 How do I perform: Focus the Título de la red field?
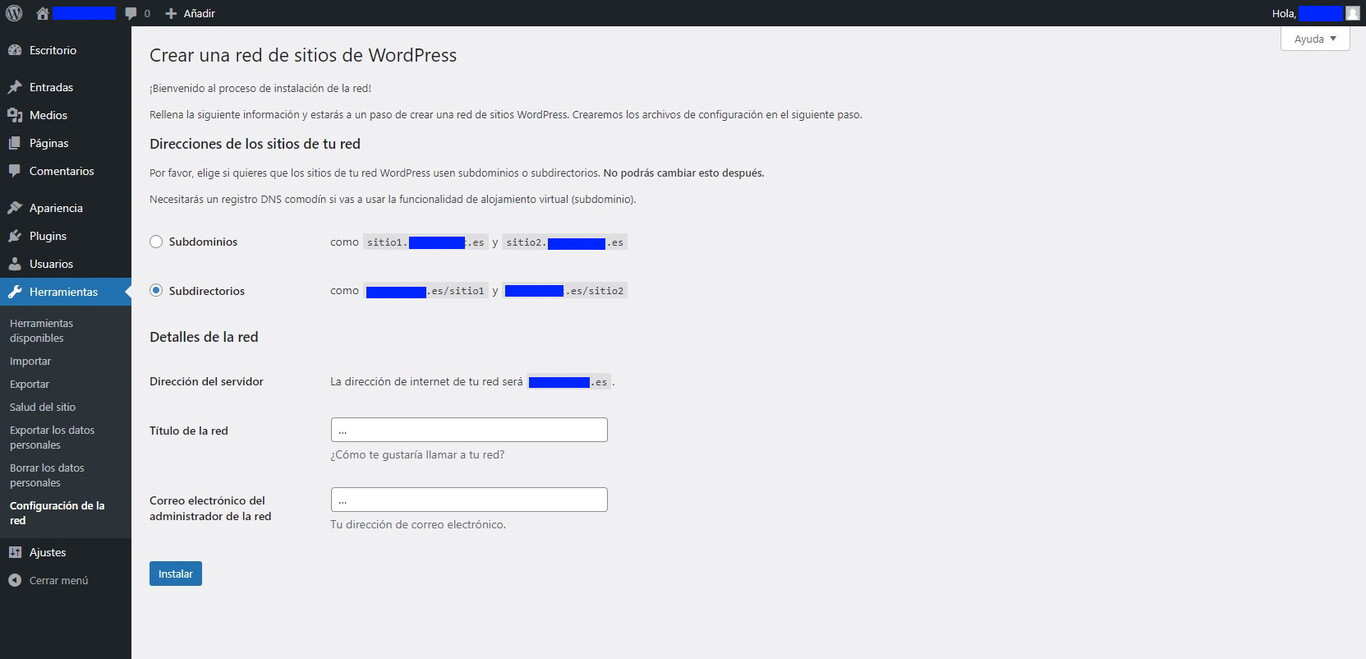coord(469,430)
